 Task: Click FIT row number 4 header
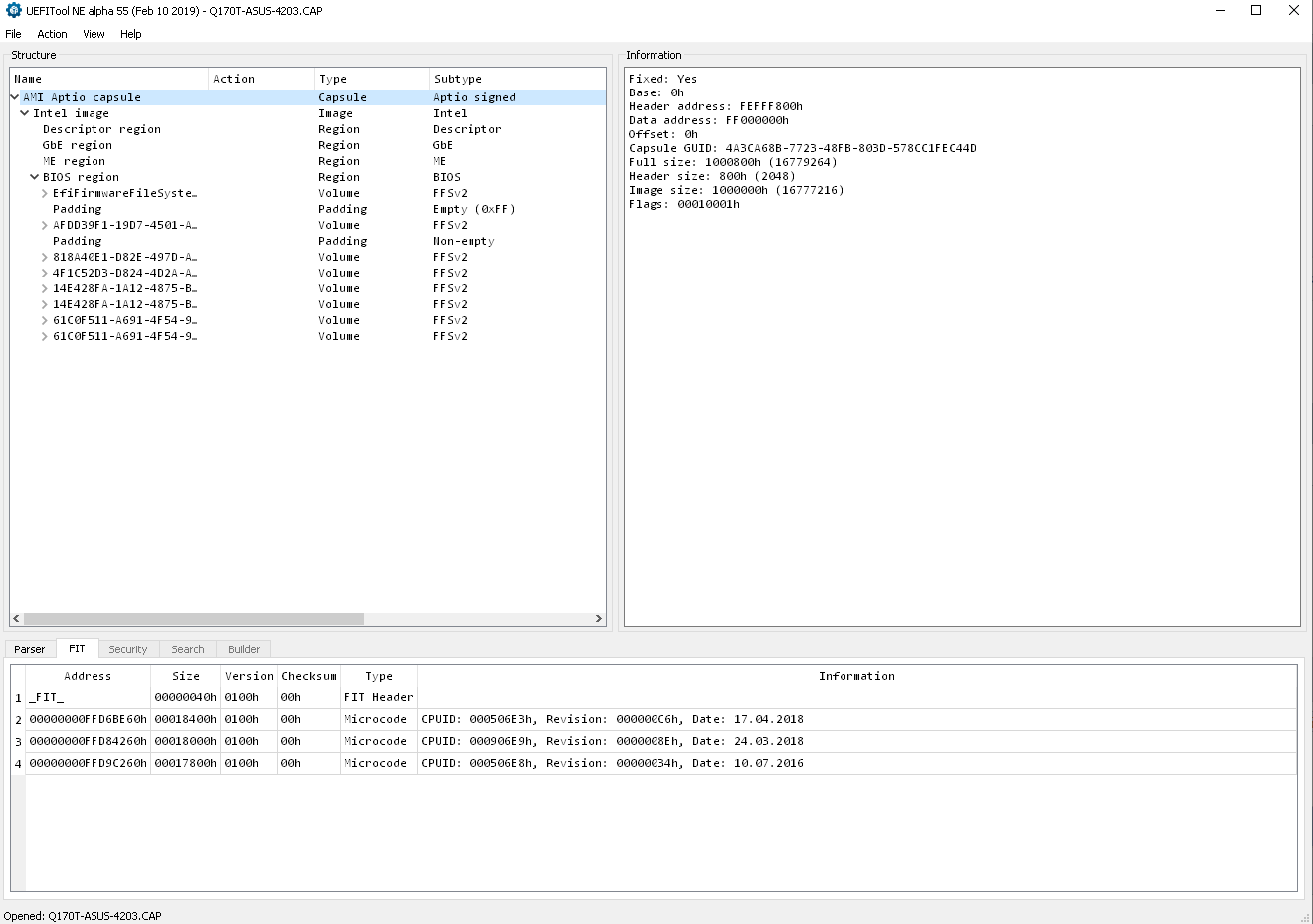[18, 763]
